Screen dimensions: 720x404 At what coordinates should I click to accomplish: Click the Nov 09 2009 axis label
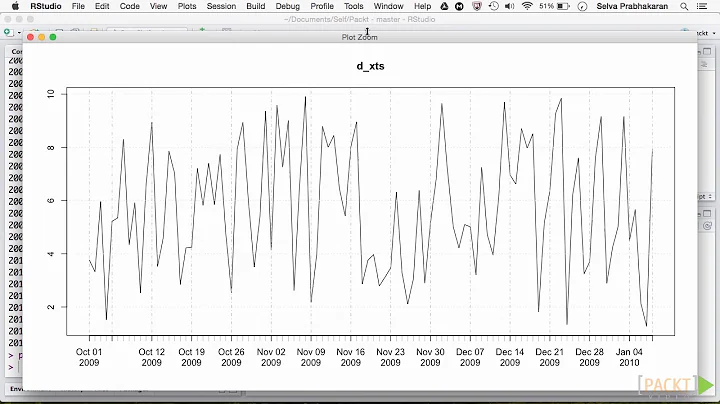(x=311, y=357)
